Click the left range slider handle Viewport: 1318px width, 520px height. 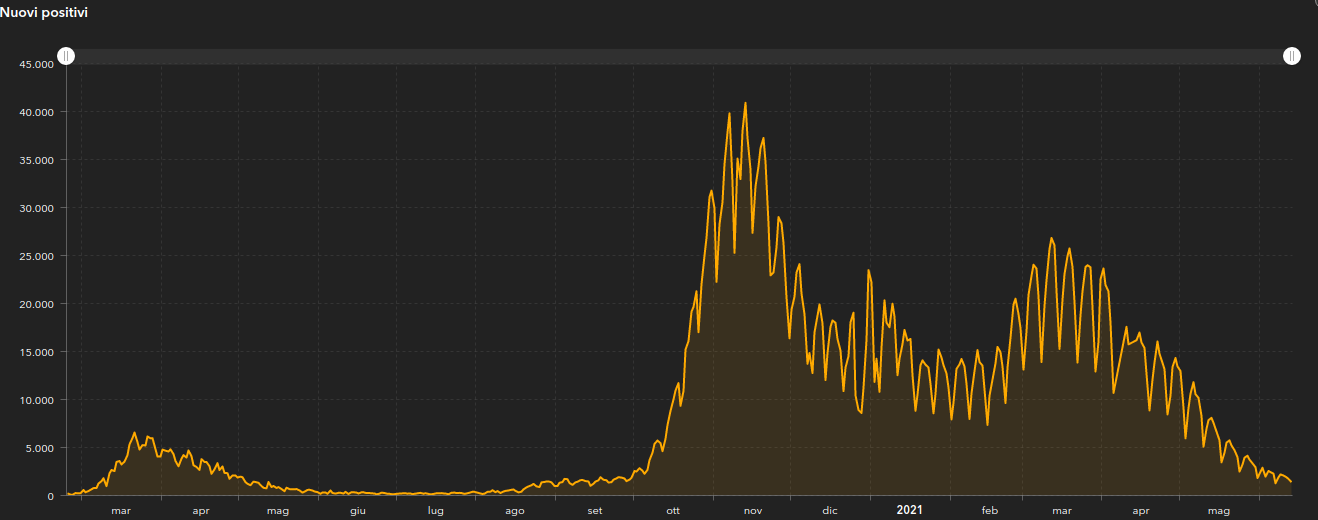pos(65,56)
